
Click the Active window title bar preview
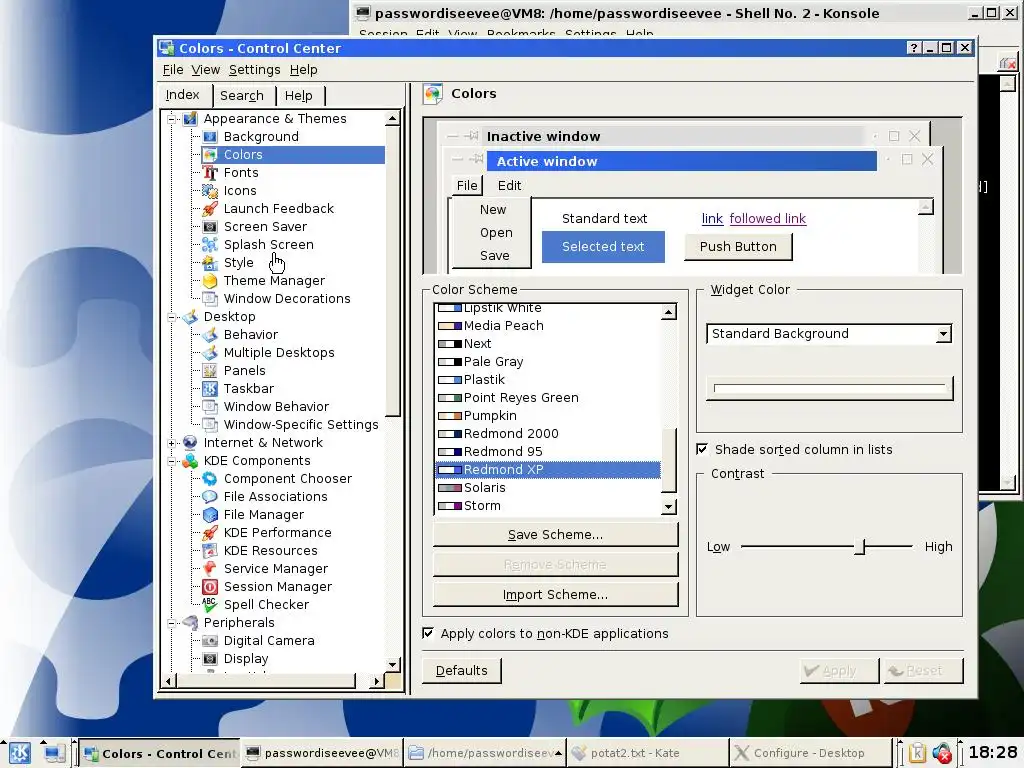681,161
